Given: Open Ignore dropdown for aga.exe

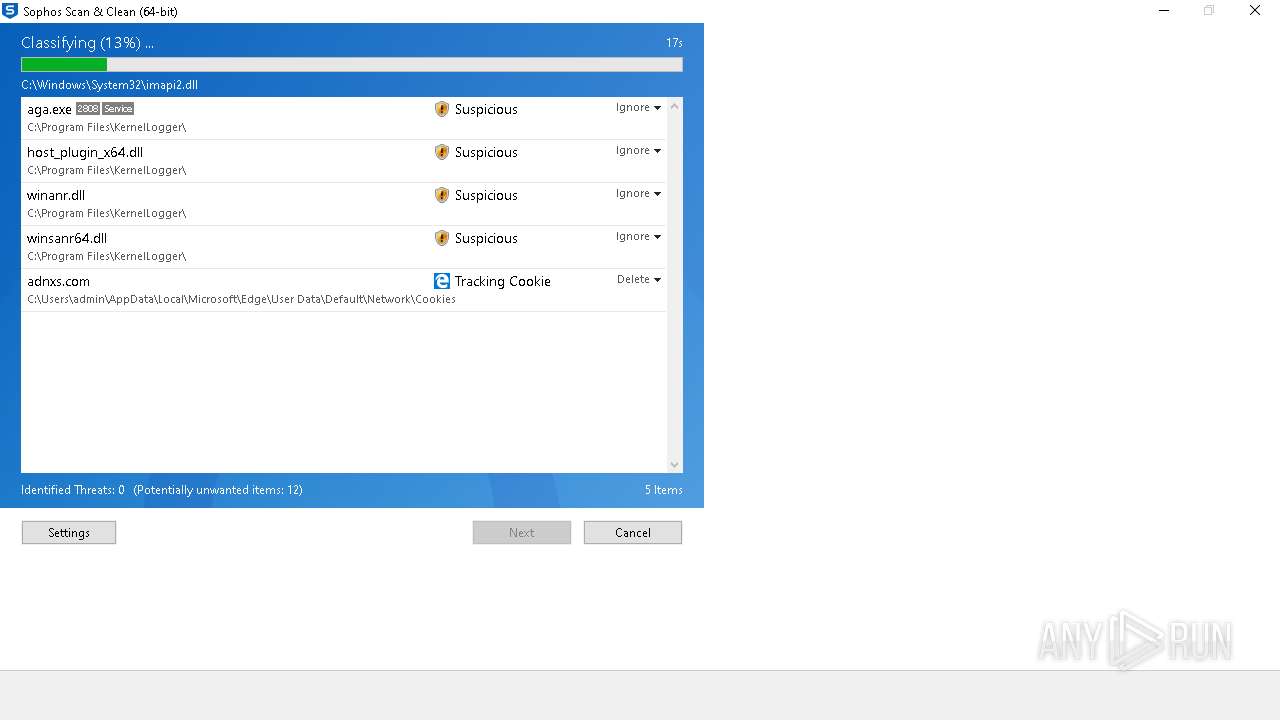Looking at the screenshot, I should 638,108.
